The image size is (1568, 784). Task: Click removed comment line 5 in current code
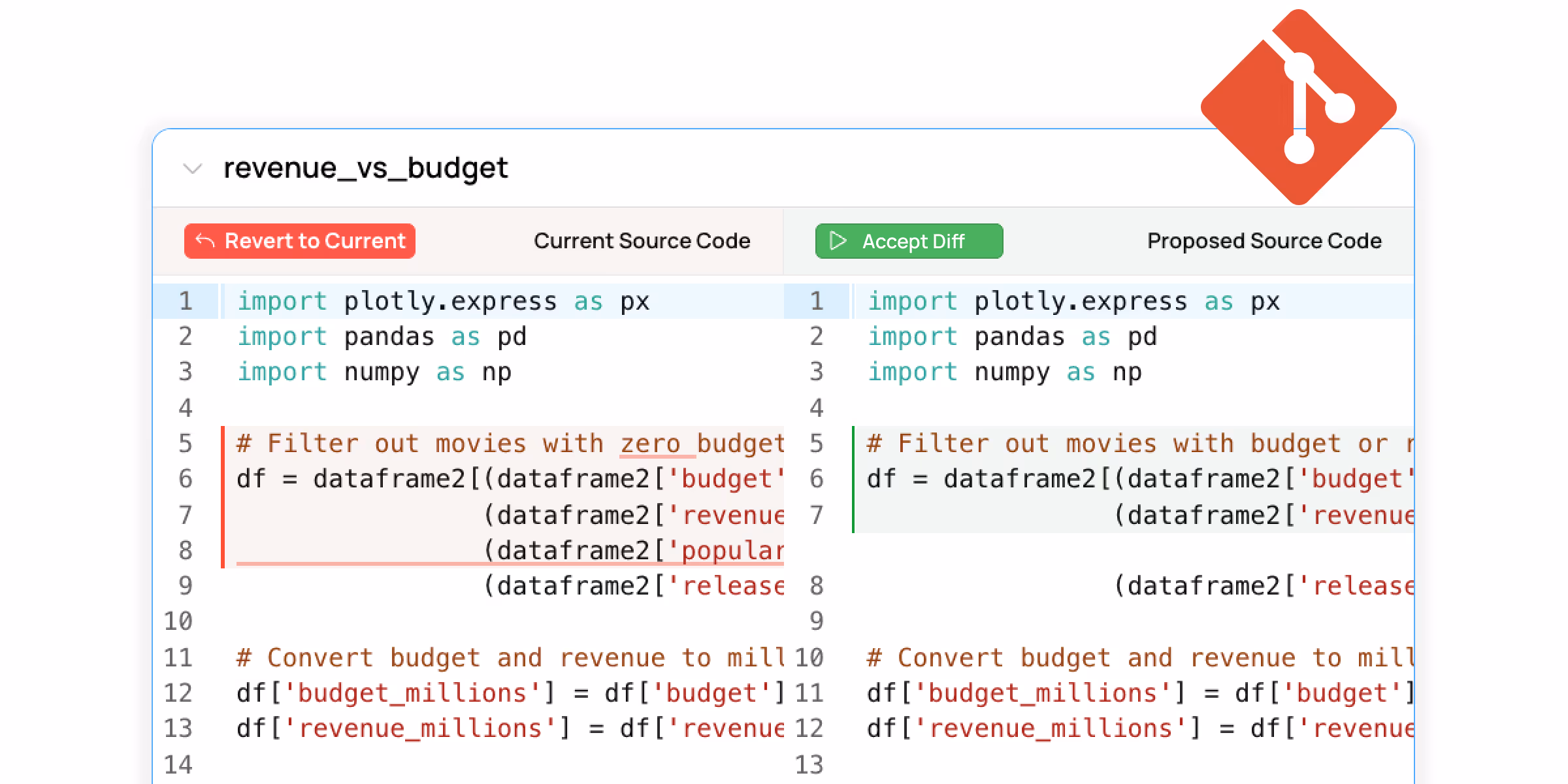510,444
